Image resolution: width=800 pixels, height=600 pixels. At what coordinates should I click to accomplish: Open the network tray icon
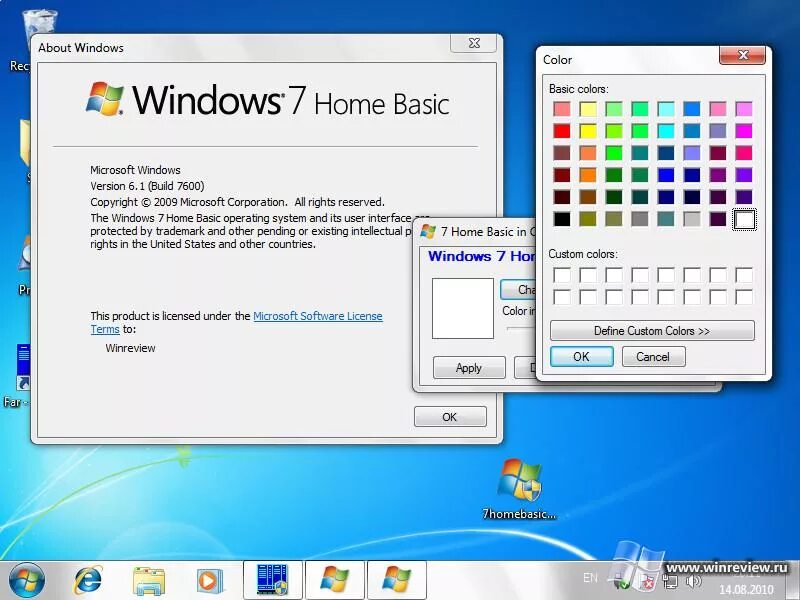[x=670, y=581]
